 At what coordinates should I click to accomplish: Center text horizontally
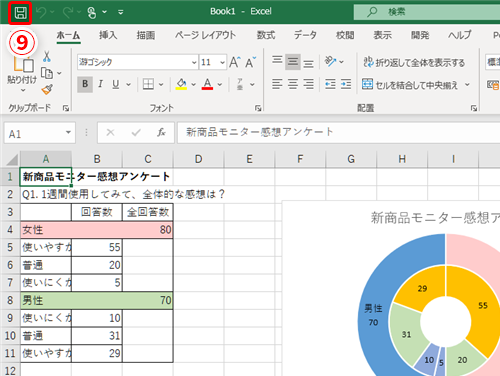click(293, 84)
